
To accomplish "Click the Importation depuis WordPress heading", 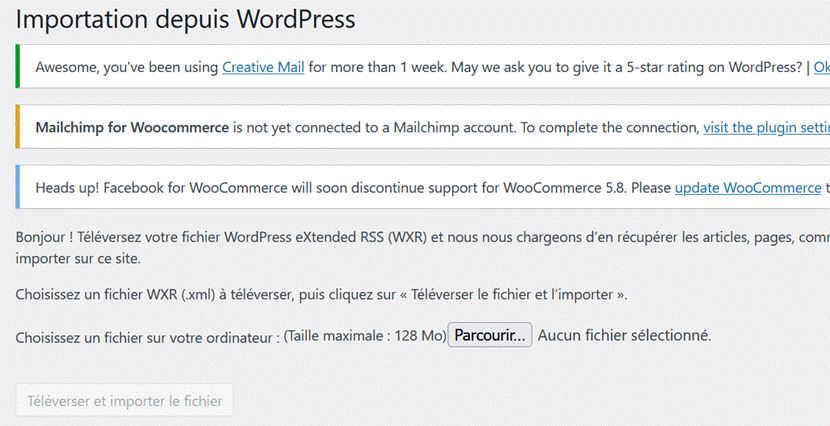I will [x=185, y=19].
